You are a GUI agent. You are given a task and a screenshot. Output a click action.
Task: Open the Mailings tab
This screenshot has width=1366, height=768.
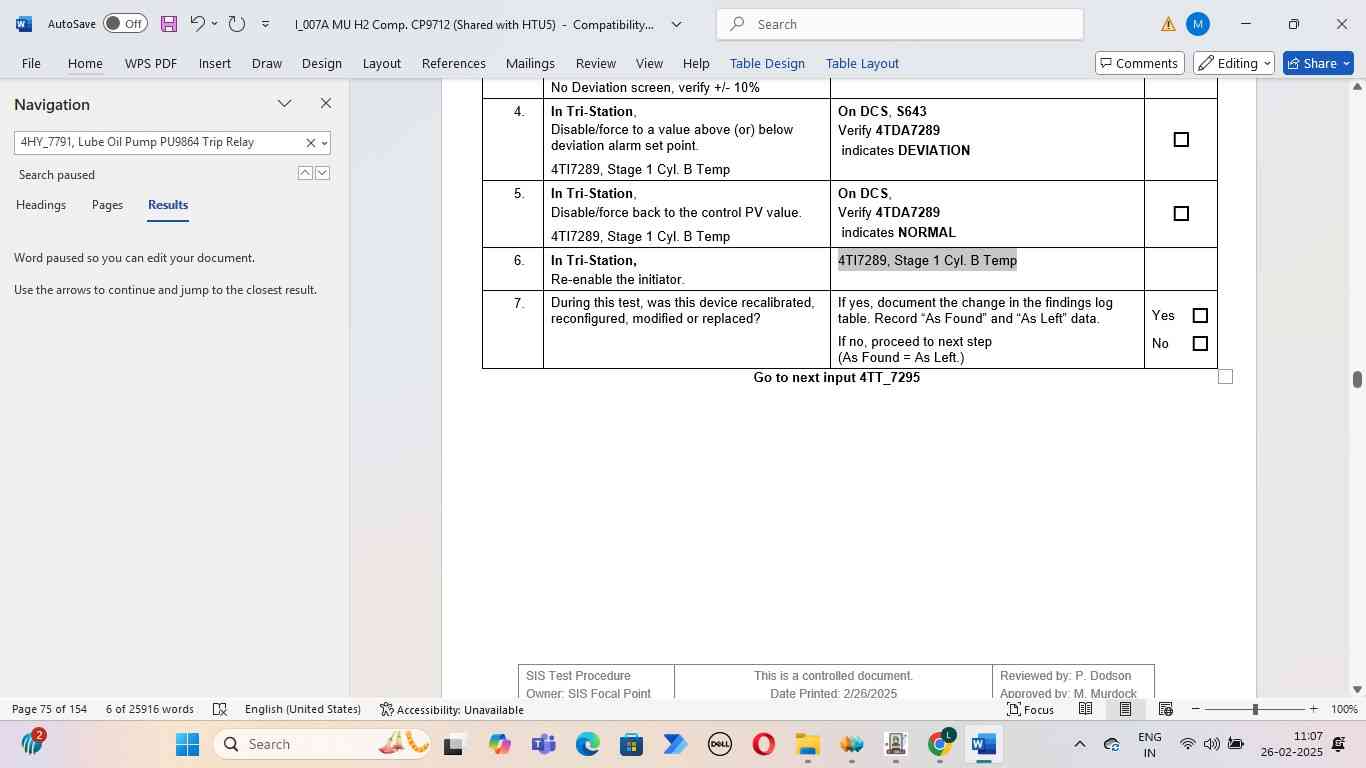pos(530,63)
